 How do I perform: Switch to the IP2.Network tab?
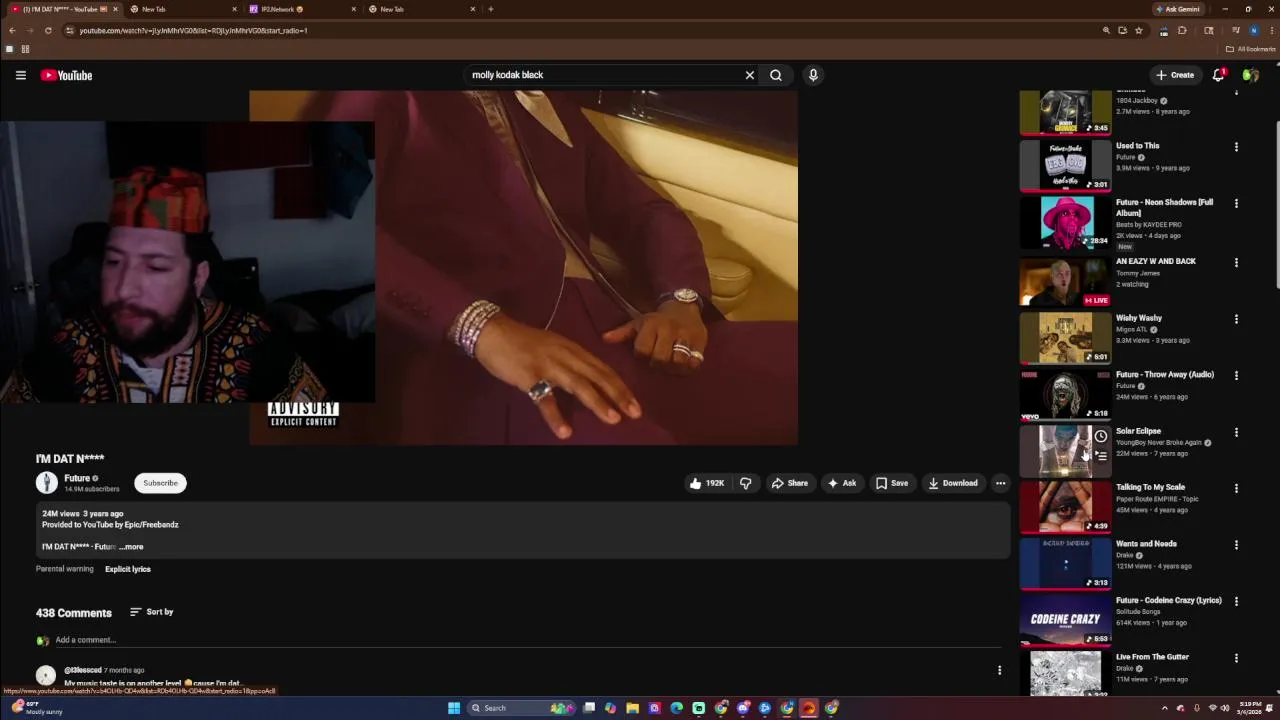[x=300, y=9]
